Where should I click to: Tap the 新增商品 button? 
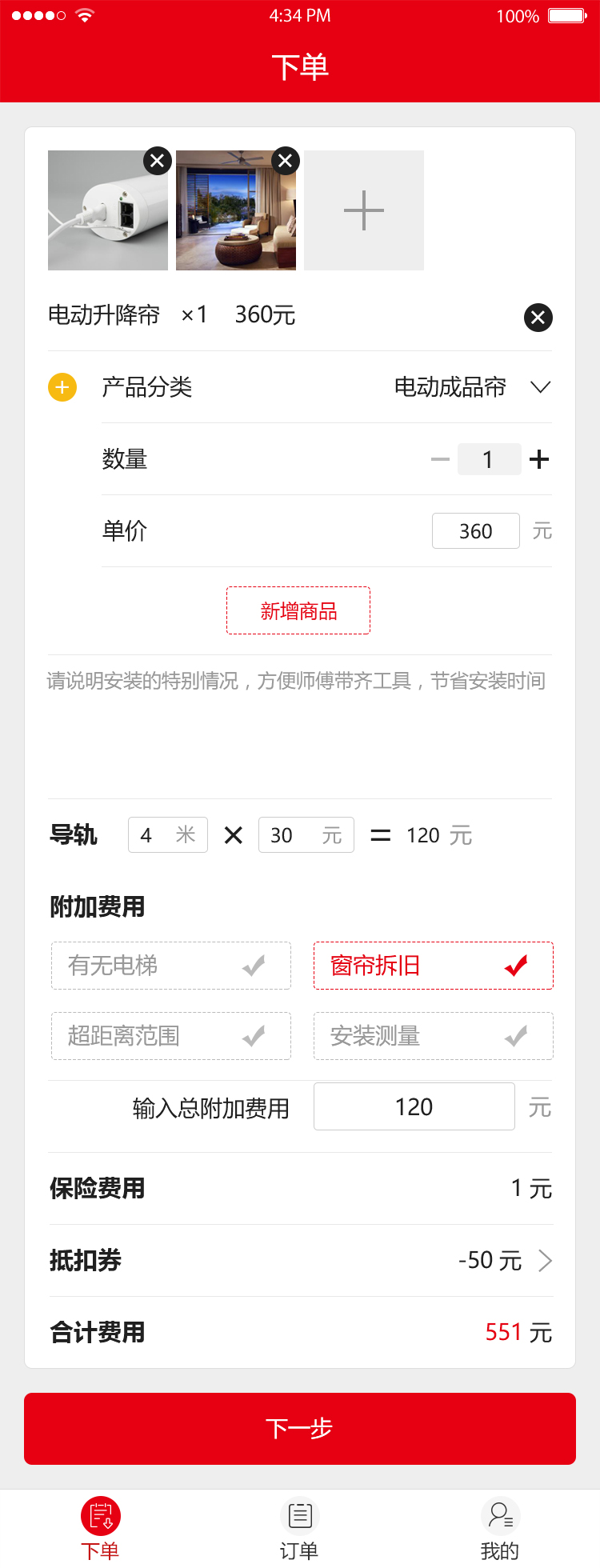(298, 610)
